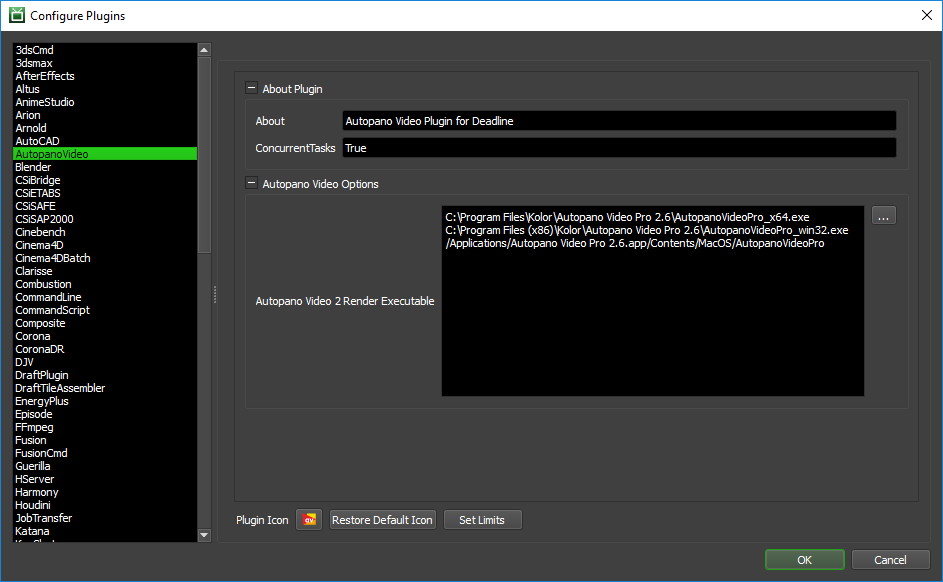Image resolution: width=943 pixels, height=582 pixels.
Task: Click the scroll-up arrow of plugin list
Action: pyautogui.click(x=204, y=50)
